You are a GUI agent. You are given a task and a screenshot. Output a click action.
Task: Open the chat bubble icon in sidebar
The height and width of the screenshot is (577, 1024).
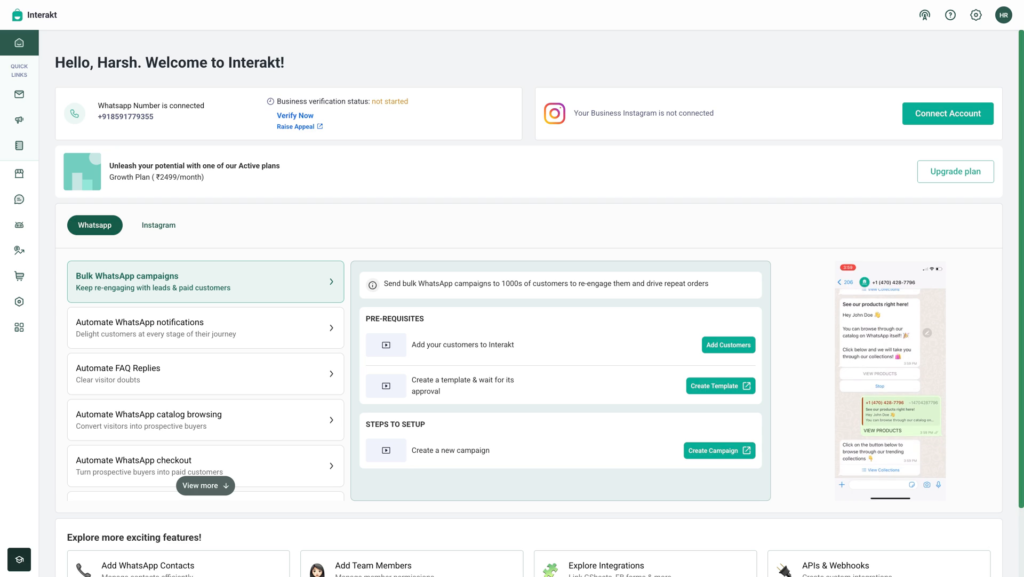point(19,199)
